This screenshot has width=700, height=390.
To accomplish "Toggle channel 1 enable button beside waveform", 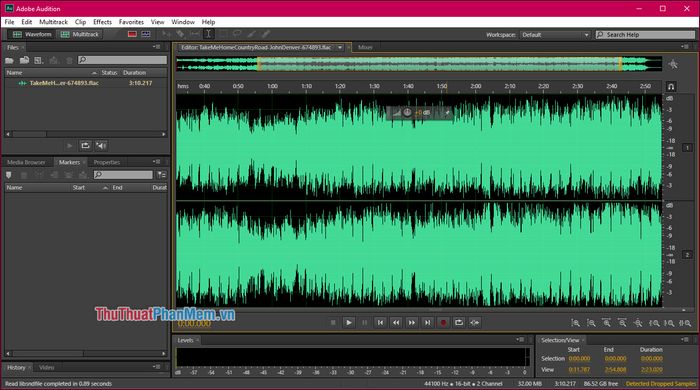I will coord(687,148).
